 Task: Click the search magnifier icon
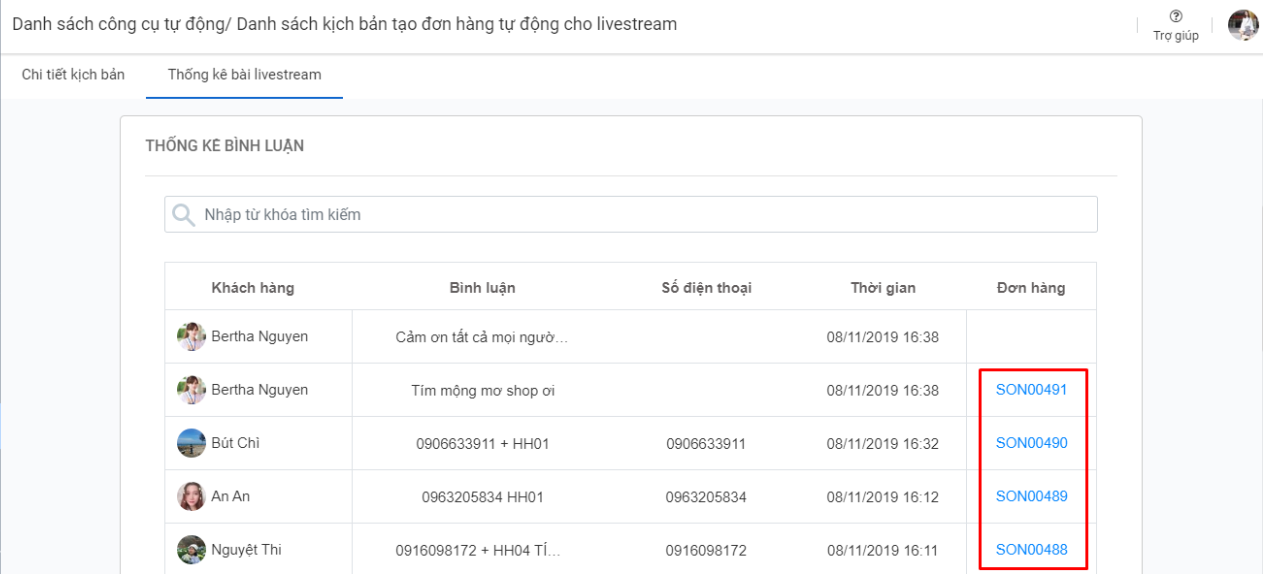coord(183,215)
